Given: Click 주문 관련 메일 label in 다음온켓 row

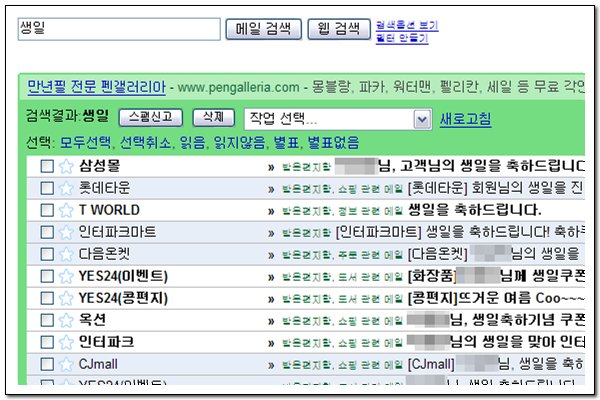Looking at the screenshot, I should point(370,255).
